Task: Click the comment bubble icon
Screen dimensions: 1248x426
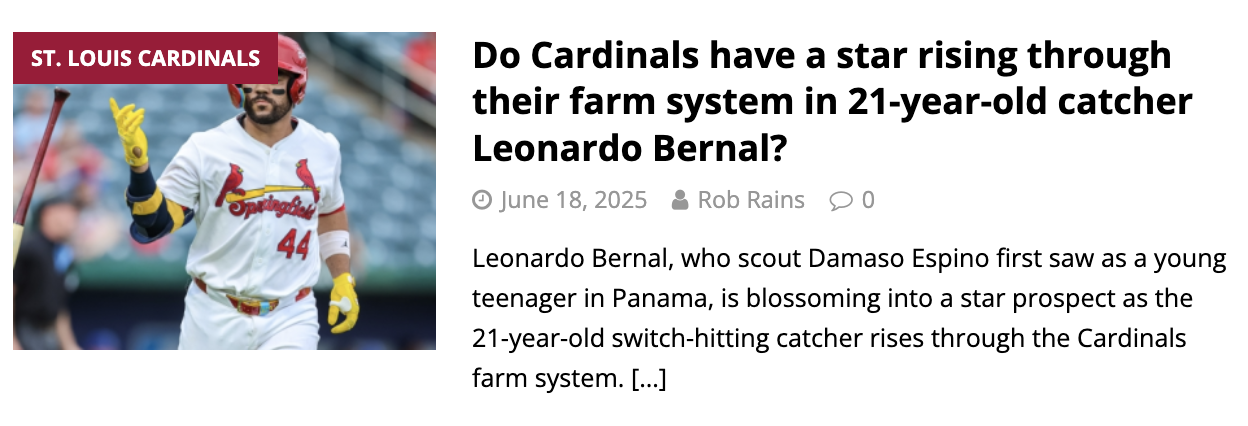Action: click(840, 201)
